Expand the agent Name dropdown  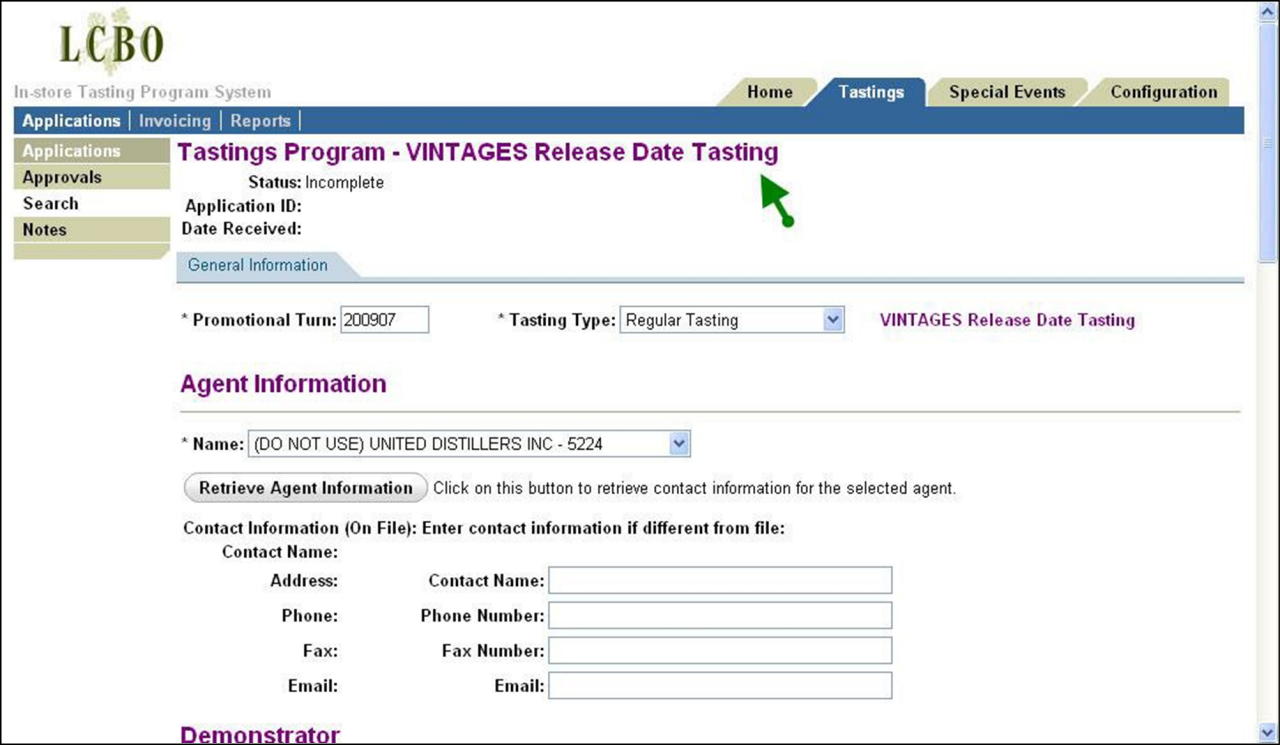click(x=679, y=444)
